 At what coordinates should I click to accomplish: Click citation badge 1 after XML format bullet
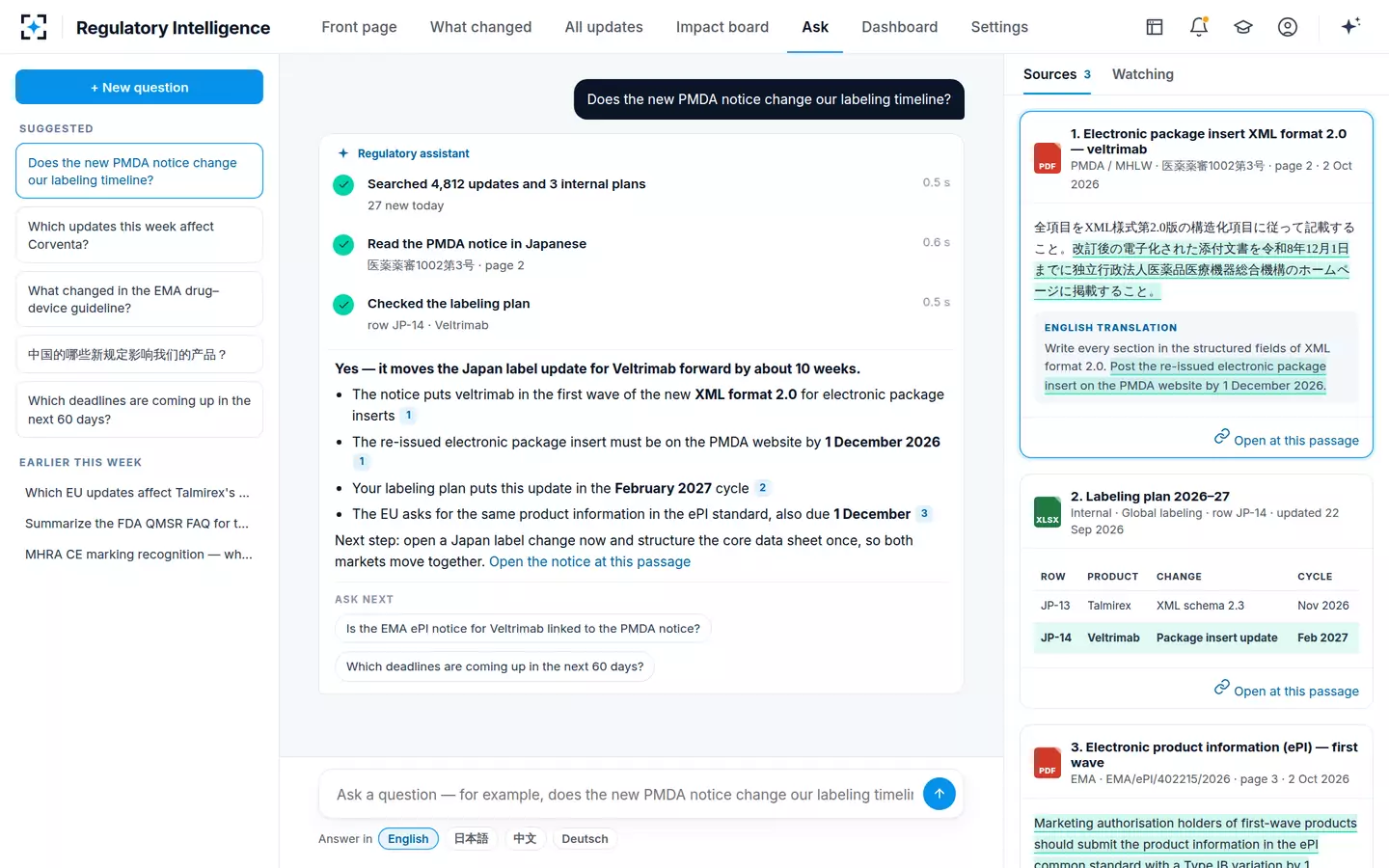(409, 416)
